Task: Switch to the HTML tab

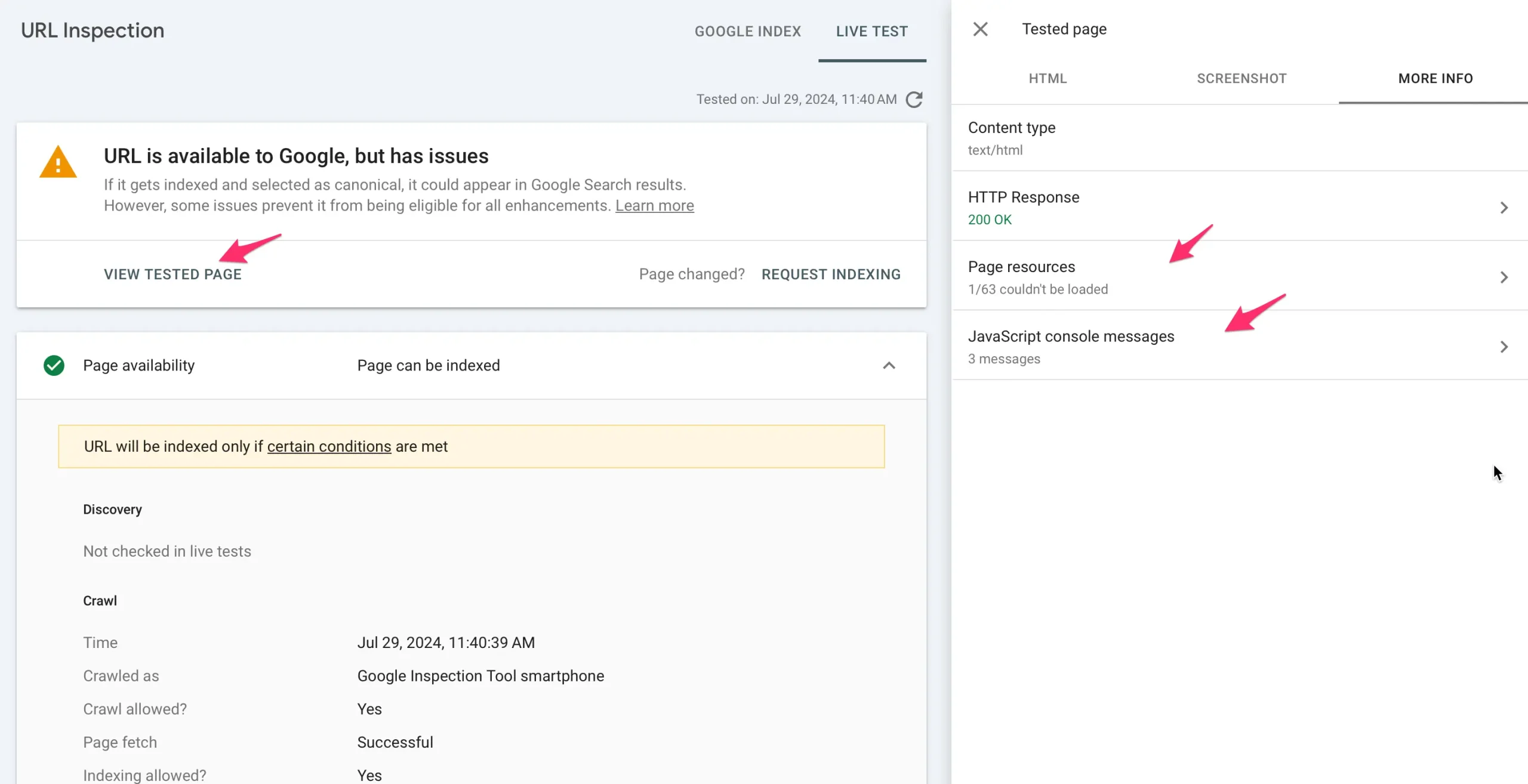Action: click(1048, 78)
